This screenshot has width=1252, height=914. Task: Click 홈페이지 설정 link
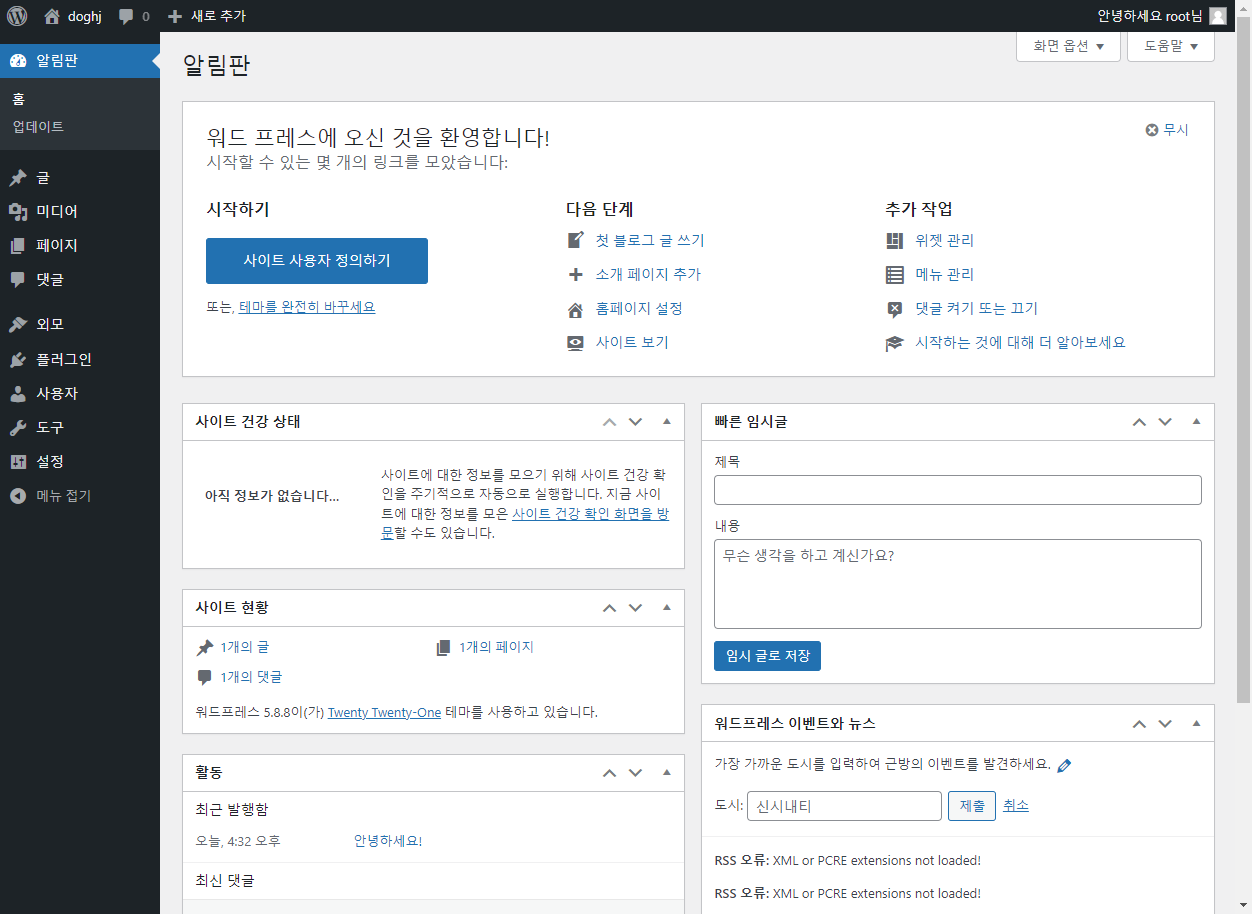[639, 308]
